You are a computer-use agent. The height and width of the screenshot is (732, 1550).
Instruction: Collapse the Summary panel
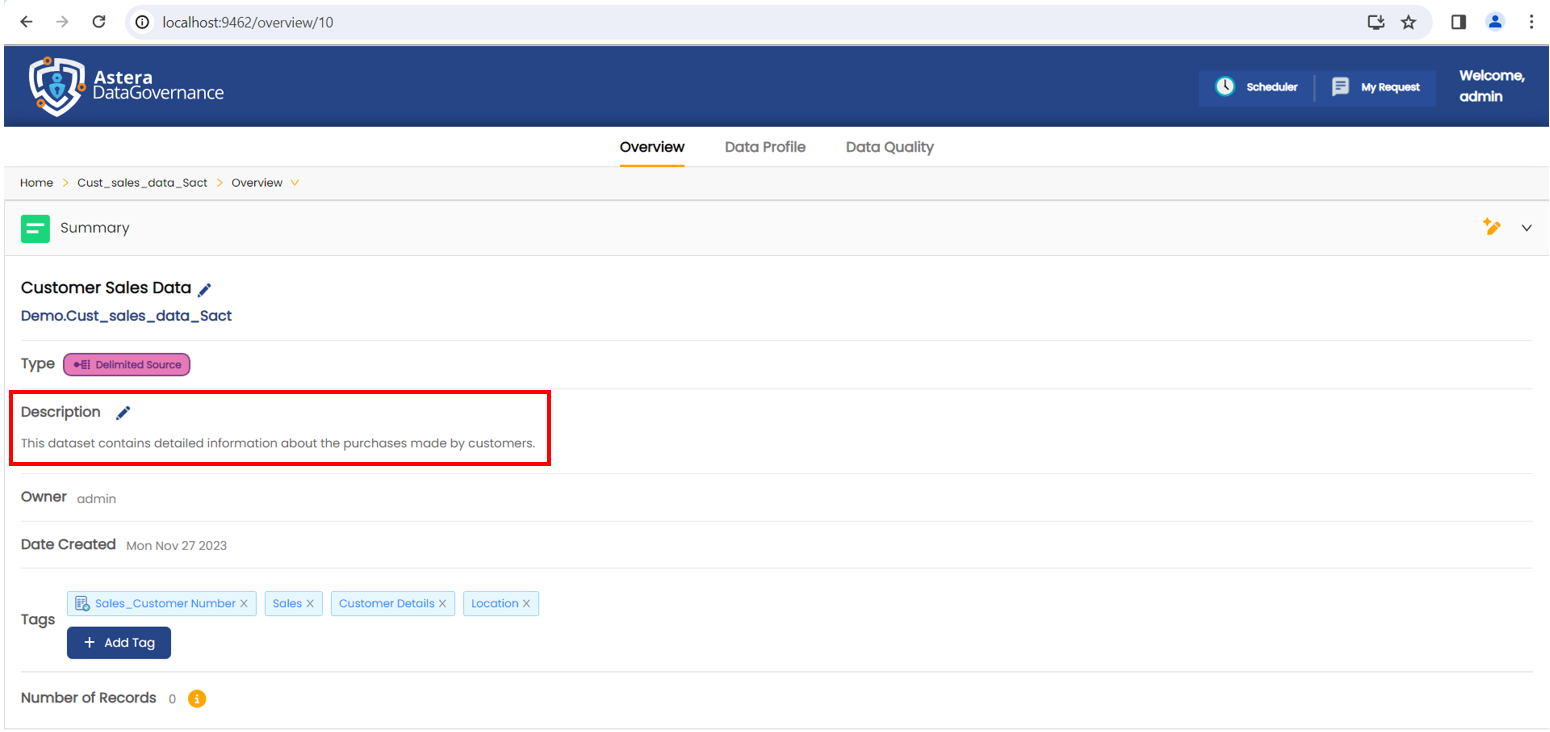coord(1527,228)
